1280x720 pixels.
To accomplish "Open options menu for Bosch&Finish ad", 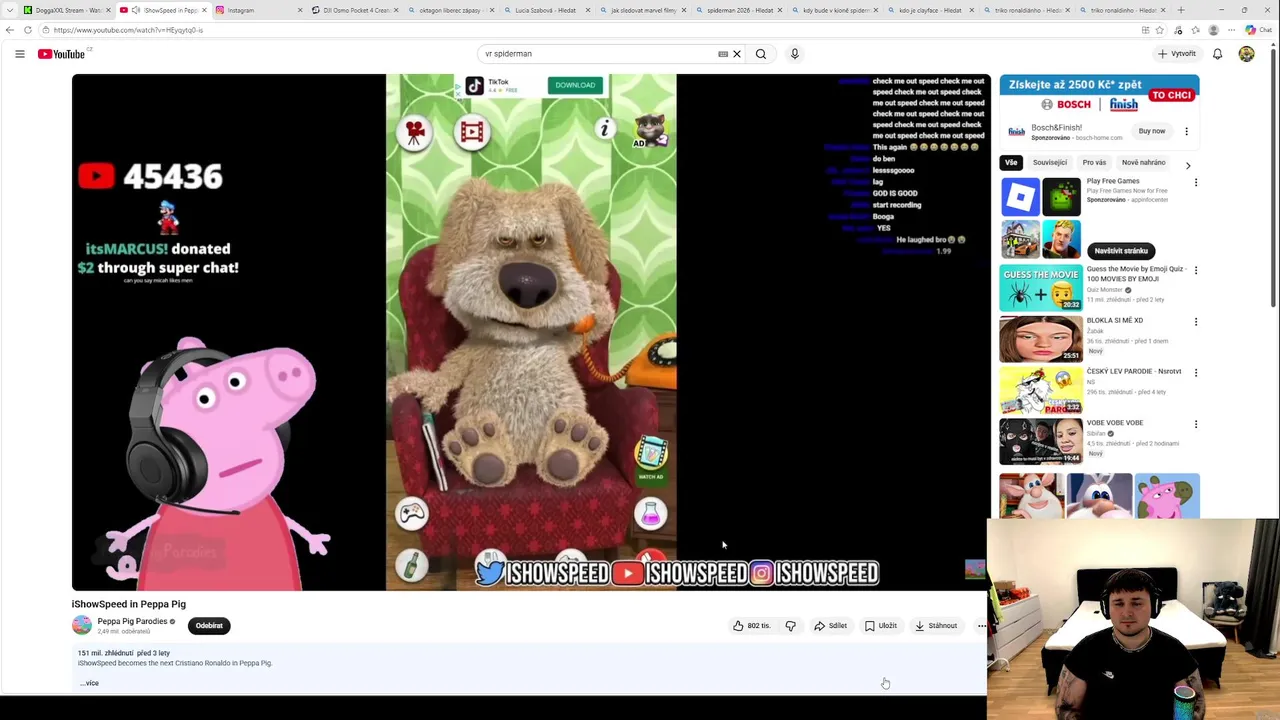I will 1186,131.
